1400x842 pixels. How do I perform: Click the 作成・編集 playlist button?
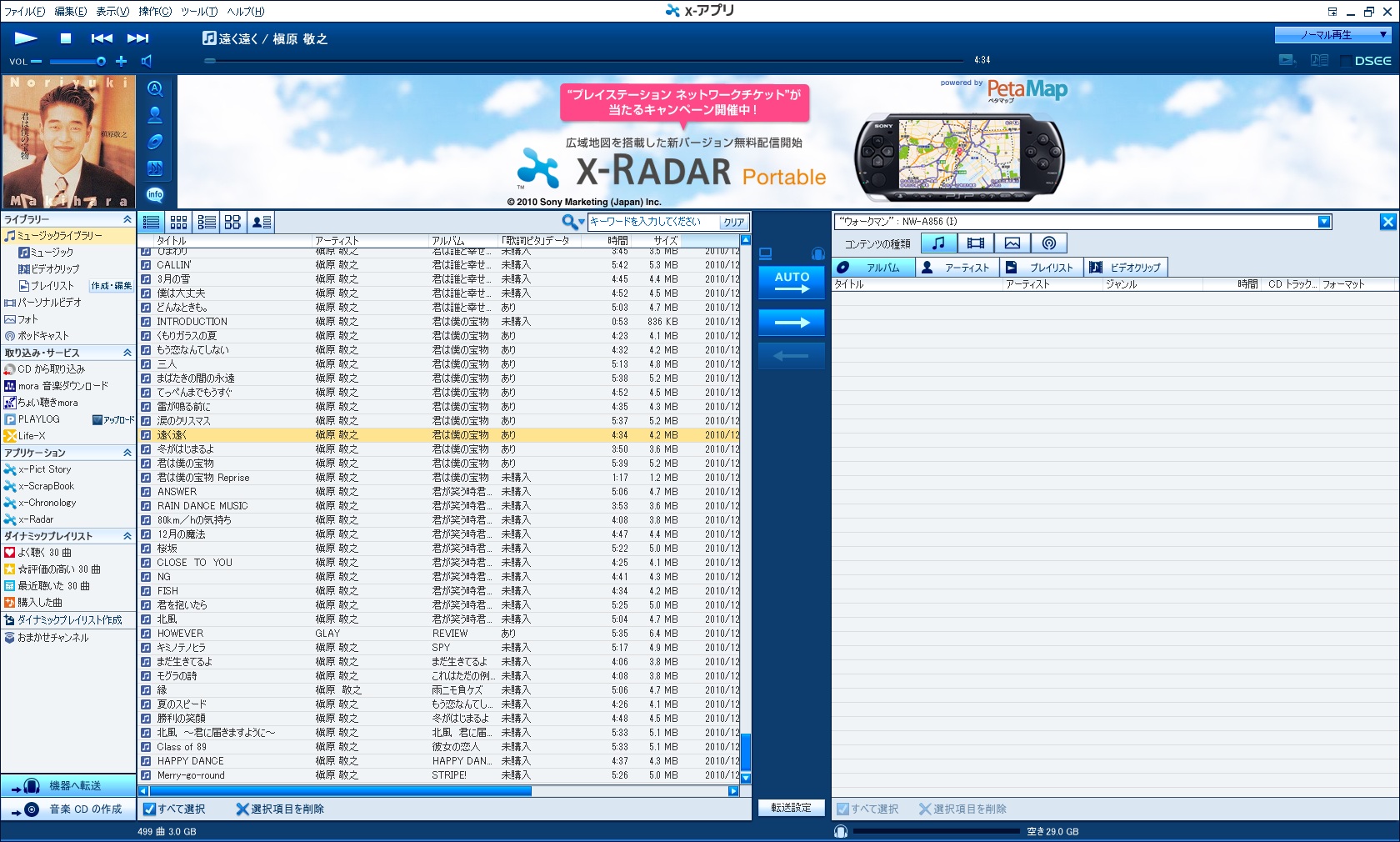112,286
